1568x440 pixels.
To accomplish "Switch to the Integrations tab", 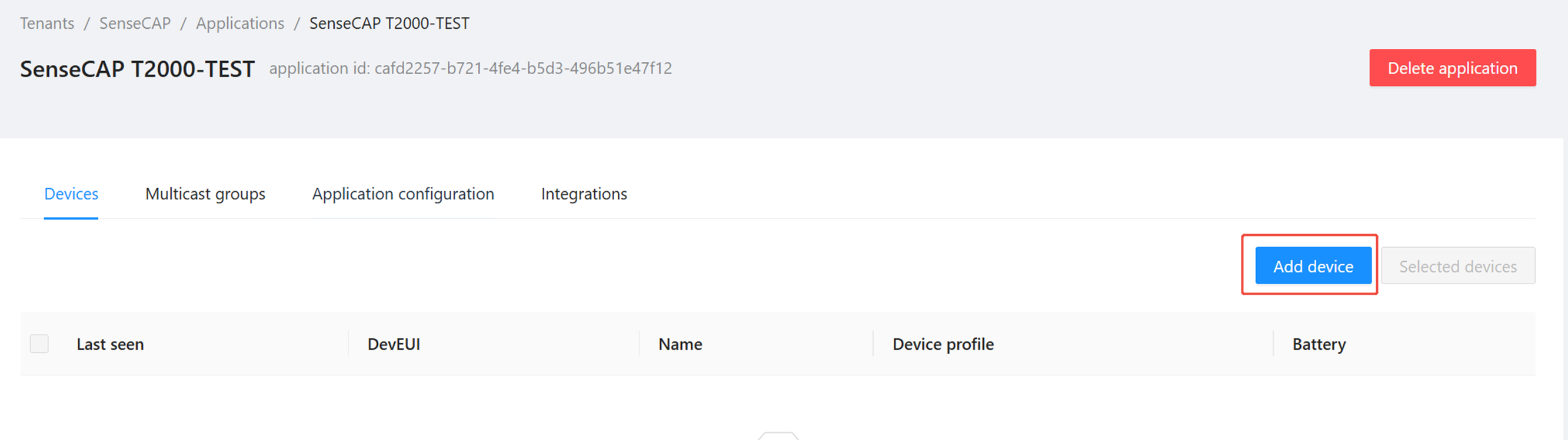I will tap(584, 194).
